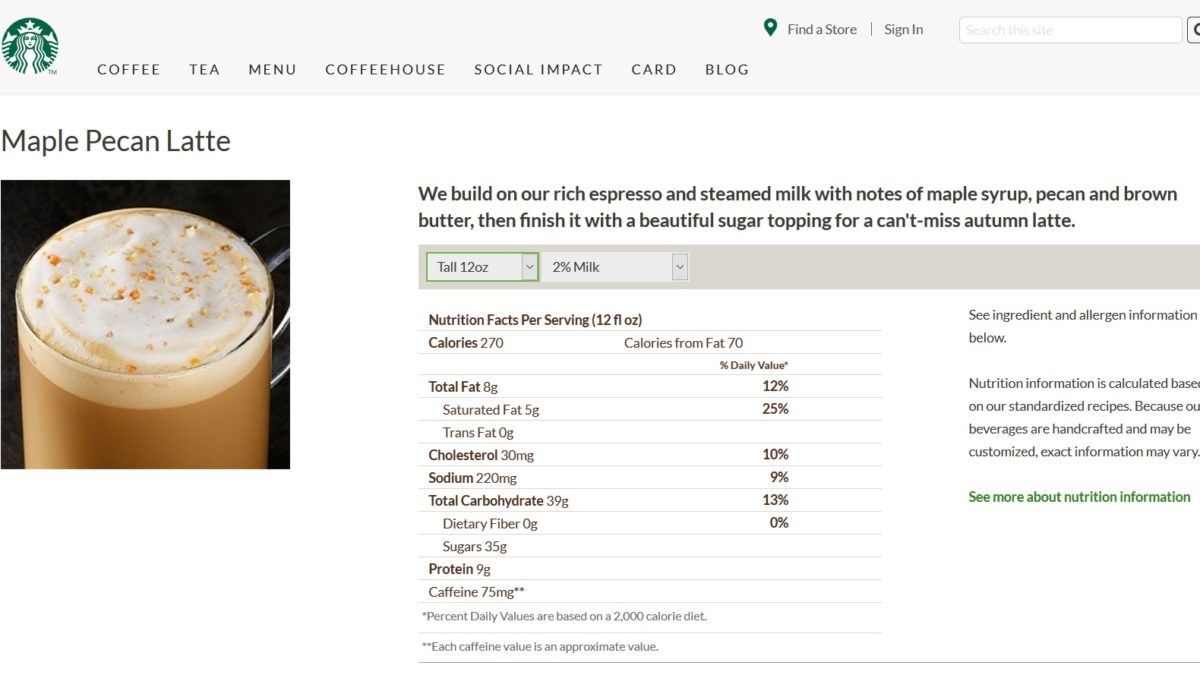Click the Maple Pecan Latte page heading
Screen dimensions: 1200x675
116,141
